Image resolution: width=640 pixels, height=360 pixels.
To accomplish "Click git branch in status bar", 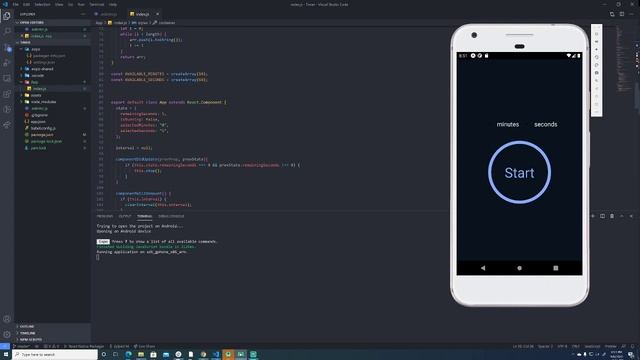I will point(21,346).
